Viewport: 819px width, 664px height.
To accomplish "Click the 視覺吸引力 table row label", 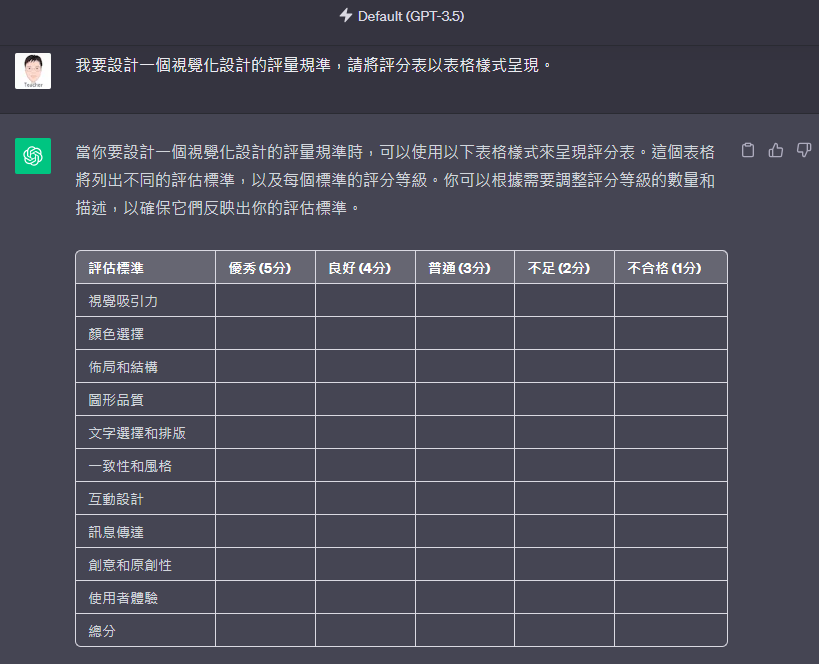I will [x=123, y=301].
